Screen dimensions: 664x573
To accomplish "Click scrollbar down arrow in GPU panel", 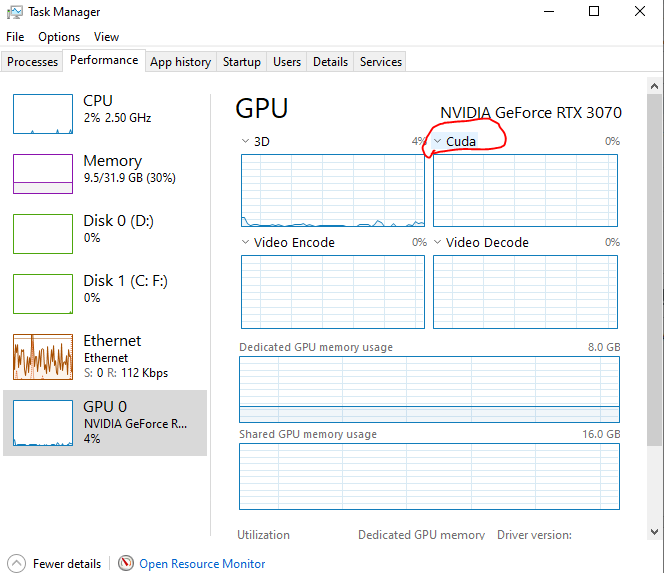I will (x=654, y=531).
